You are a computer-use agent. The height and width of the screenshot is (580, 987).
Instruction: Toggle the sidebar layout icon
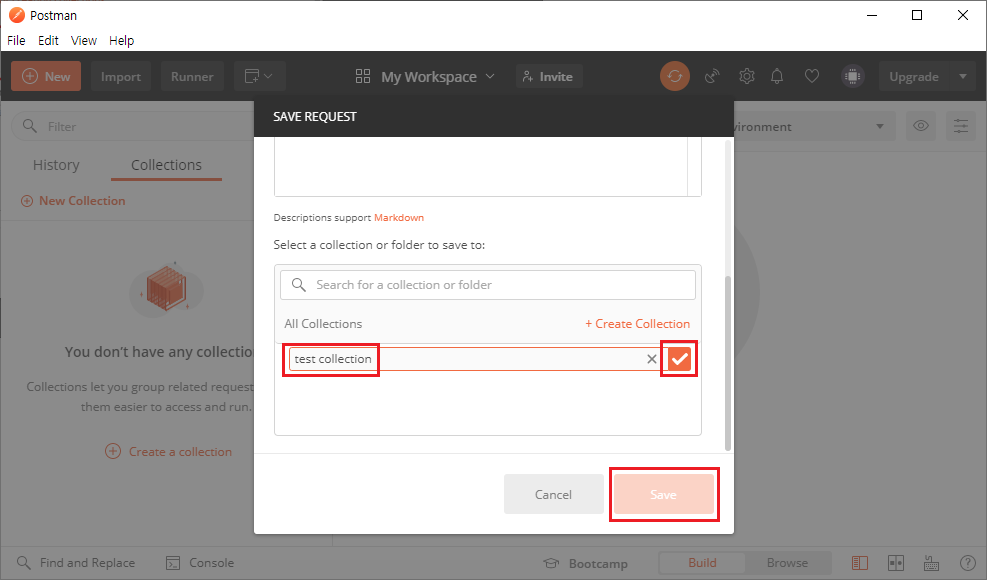tap(860, 562)
